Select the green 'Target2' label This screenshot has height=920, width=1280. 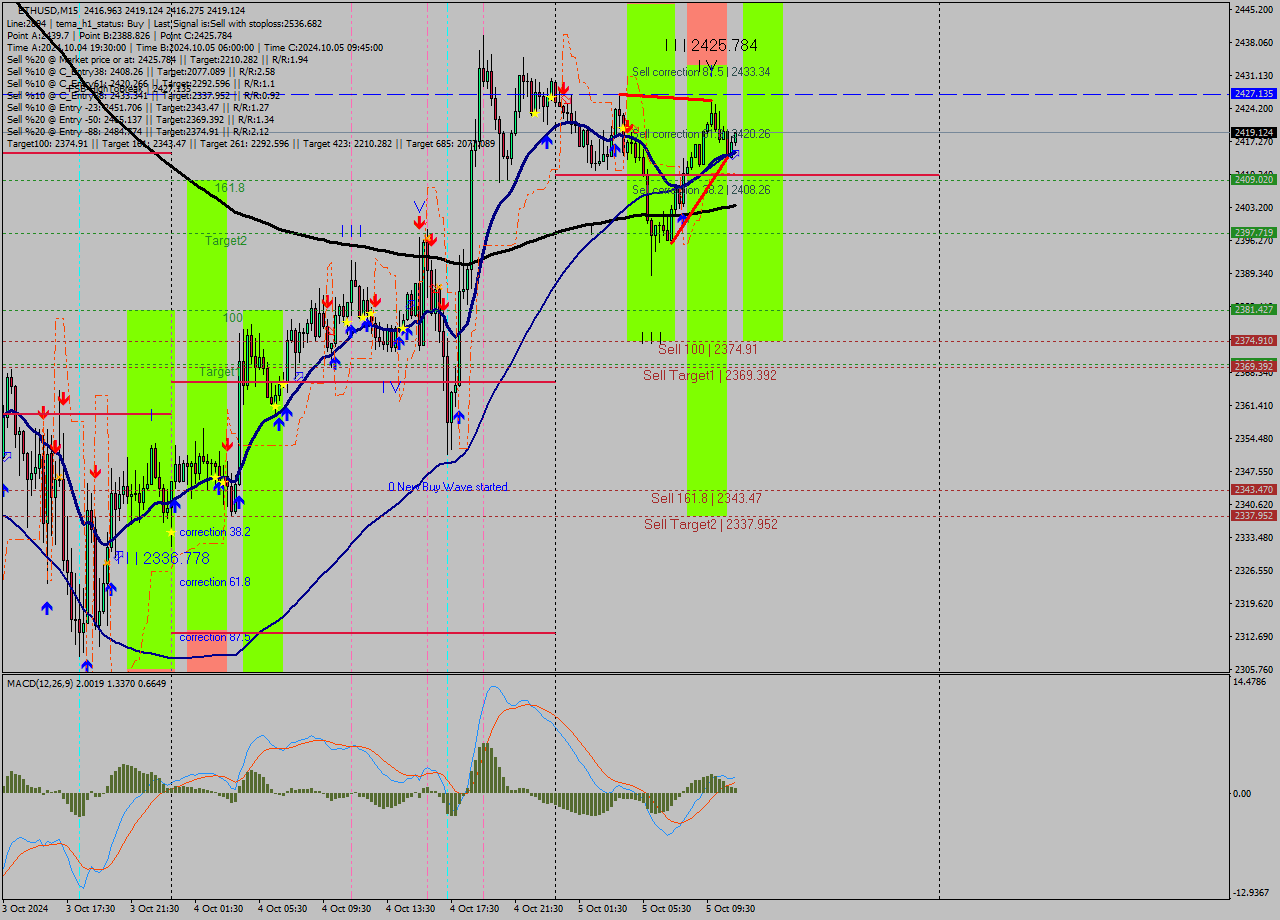226,241
